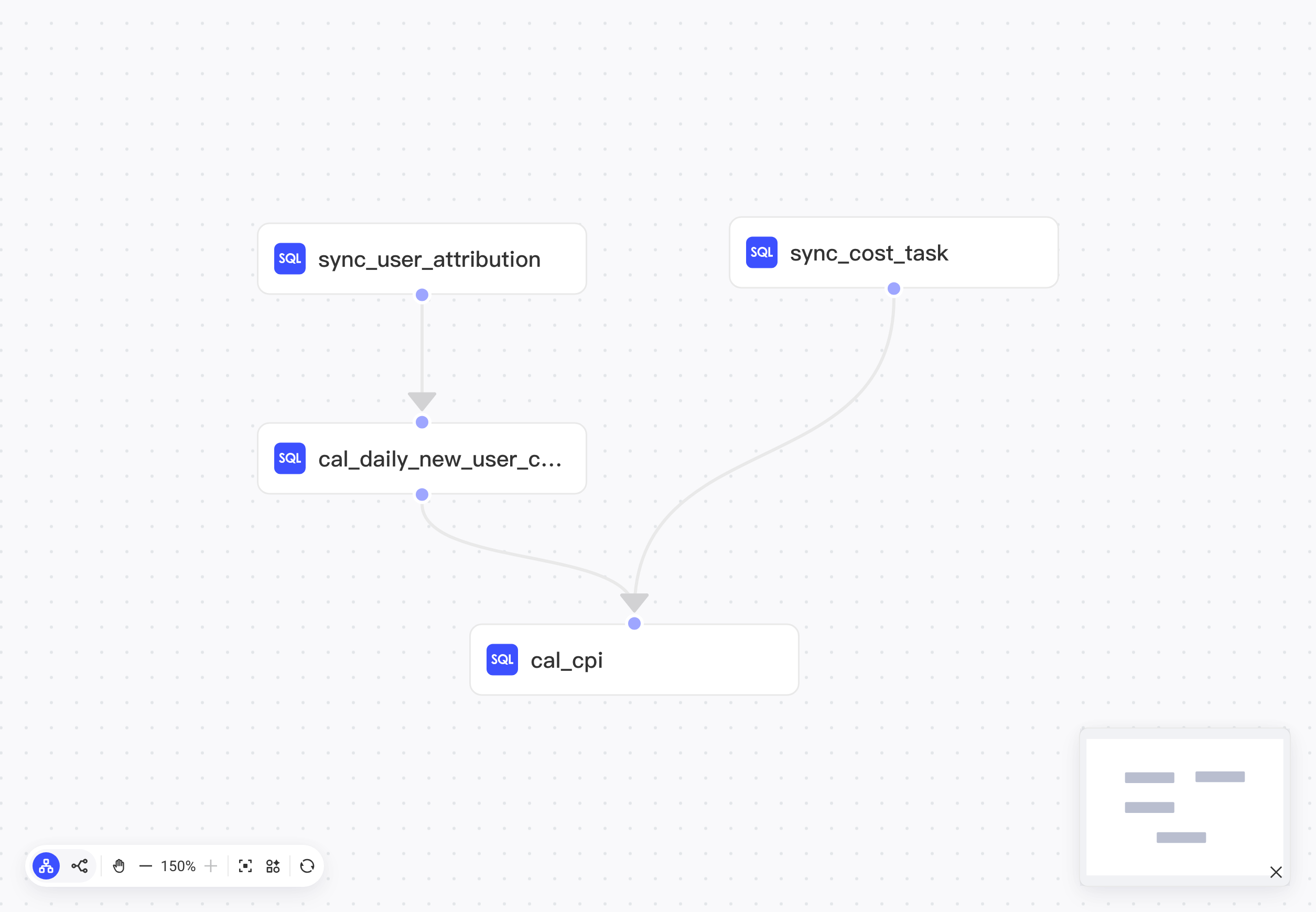Select the cal_cpi node
The image size is (1316, 912).
(634, 659)
